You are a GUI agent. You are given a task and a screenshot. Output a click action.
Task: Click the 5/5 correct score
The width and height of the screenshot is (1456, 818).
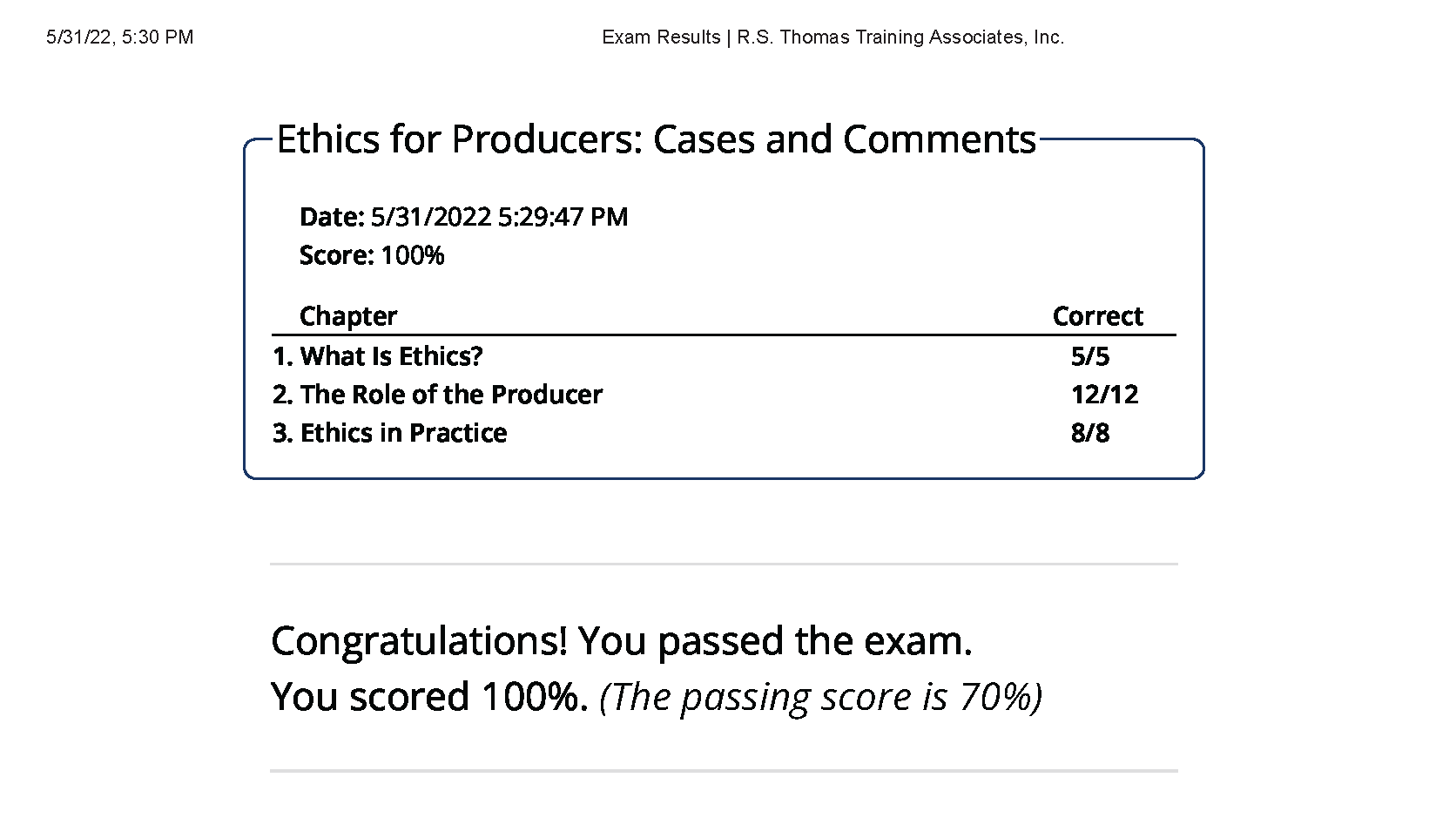(x=1090, y=356)
